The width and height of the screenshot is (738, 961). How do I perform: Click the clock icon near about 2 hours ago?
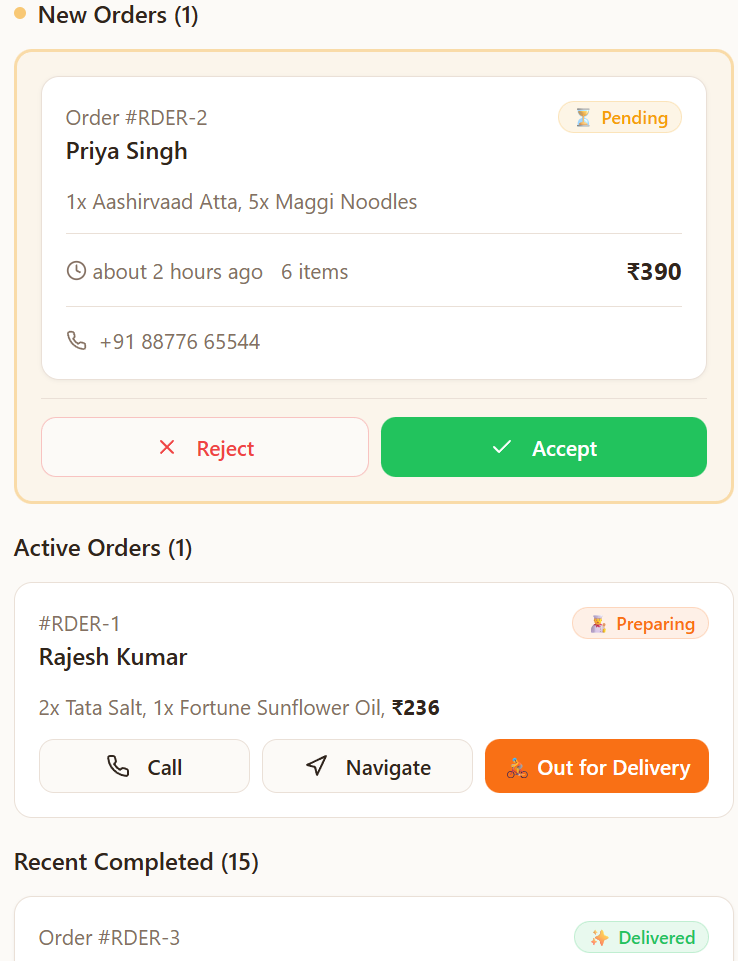point(76,271)
